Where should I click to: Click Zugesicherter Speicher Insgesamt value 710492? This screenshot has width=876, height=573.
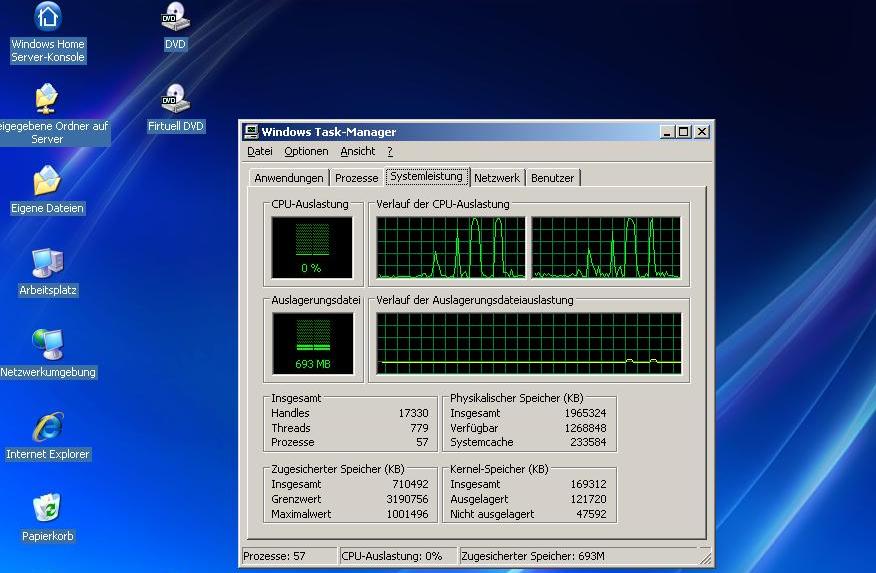coord(410,484)
